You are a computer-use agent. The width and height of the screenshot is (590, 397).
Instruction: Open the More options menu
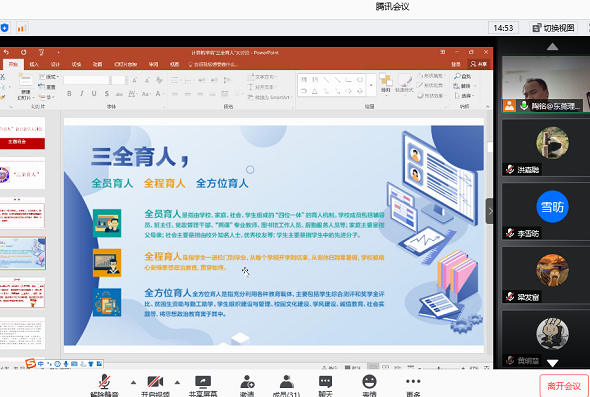pyautogui.click(x=413, y=386)
